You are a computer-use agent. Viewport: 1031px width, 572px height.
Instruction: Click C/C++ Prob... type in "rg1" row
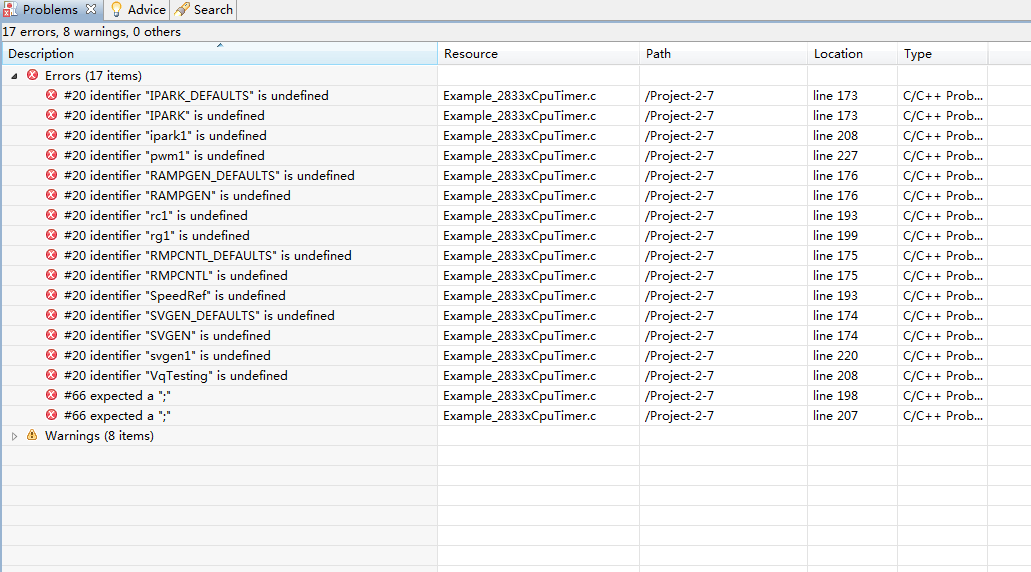(943, 236)
